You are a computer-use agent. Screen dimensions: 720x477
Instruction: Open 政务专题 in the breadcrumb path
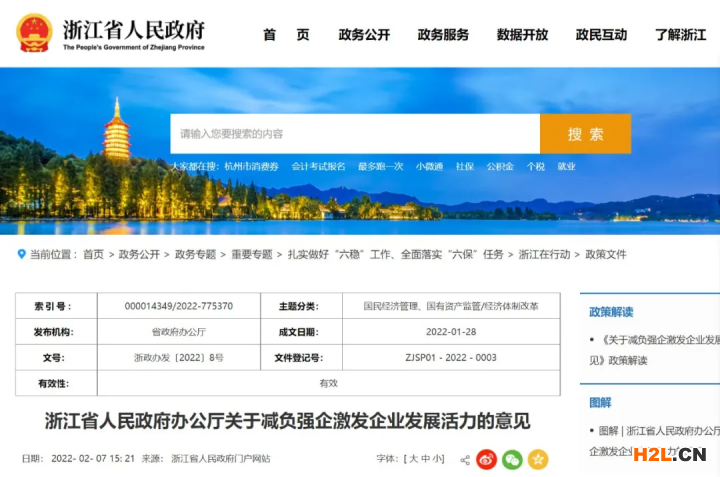pos(195,254)
